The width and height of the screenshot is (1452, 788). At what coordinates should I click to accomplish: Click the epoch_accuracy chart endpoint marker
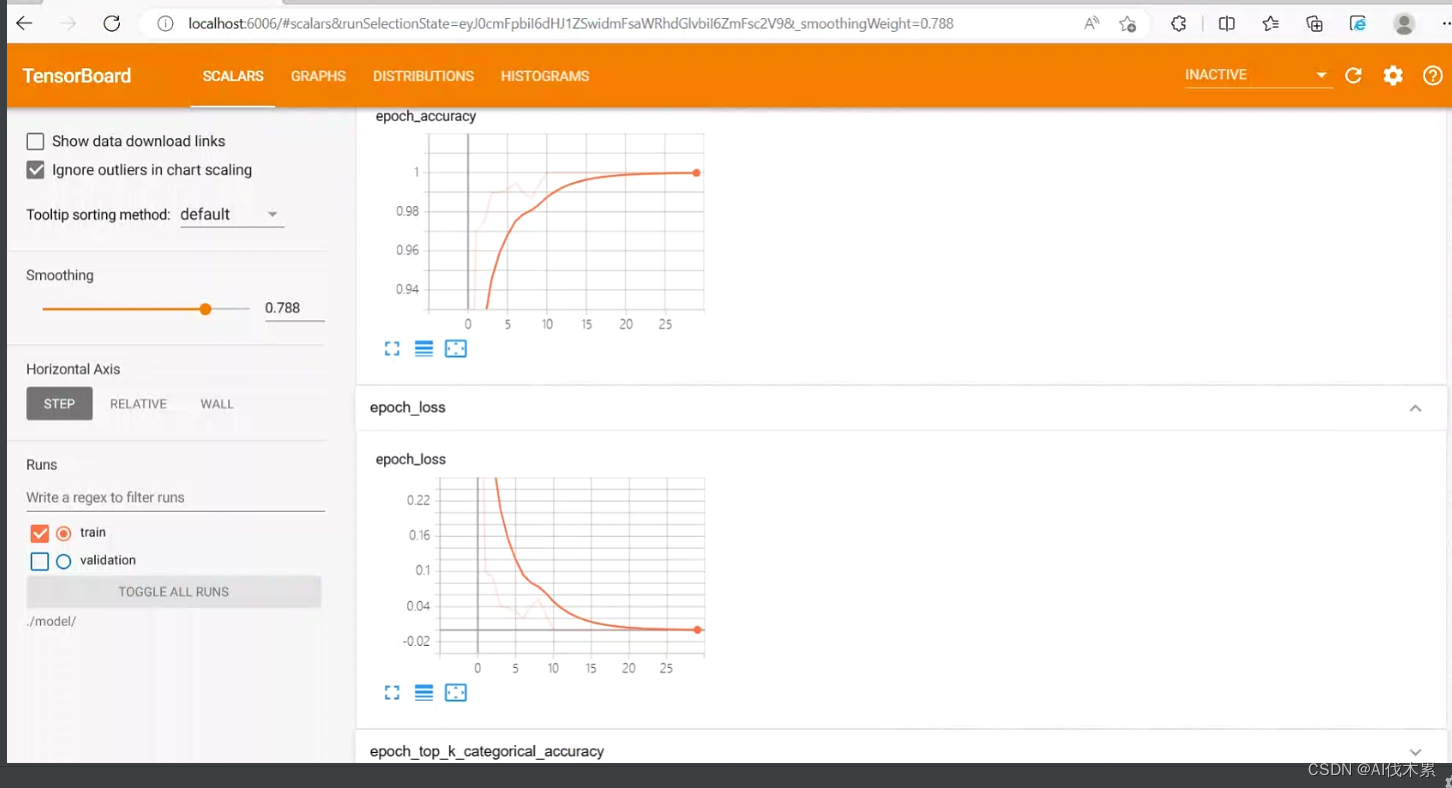[x=697, y=173]
